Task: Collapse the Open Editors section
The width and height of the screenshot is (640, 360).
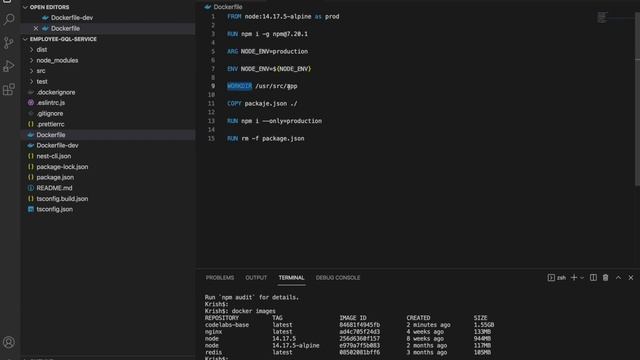Action: pyautogui.click(x=25, y=7)
